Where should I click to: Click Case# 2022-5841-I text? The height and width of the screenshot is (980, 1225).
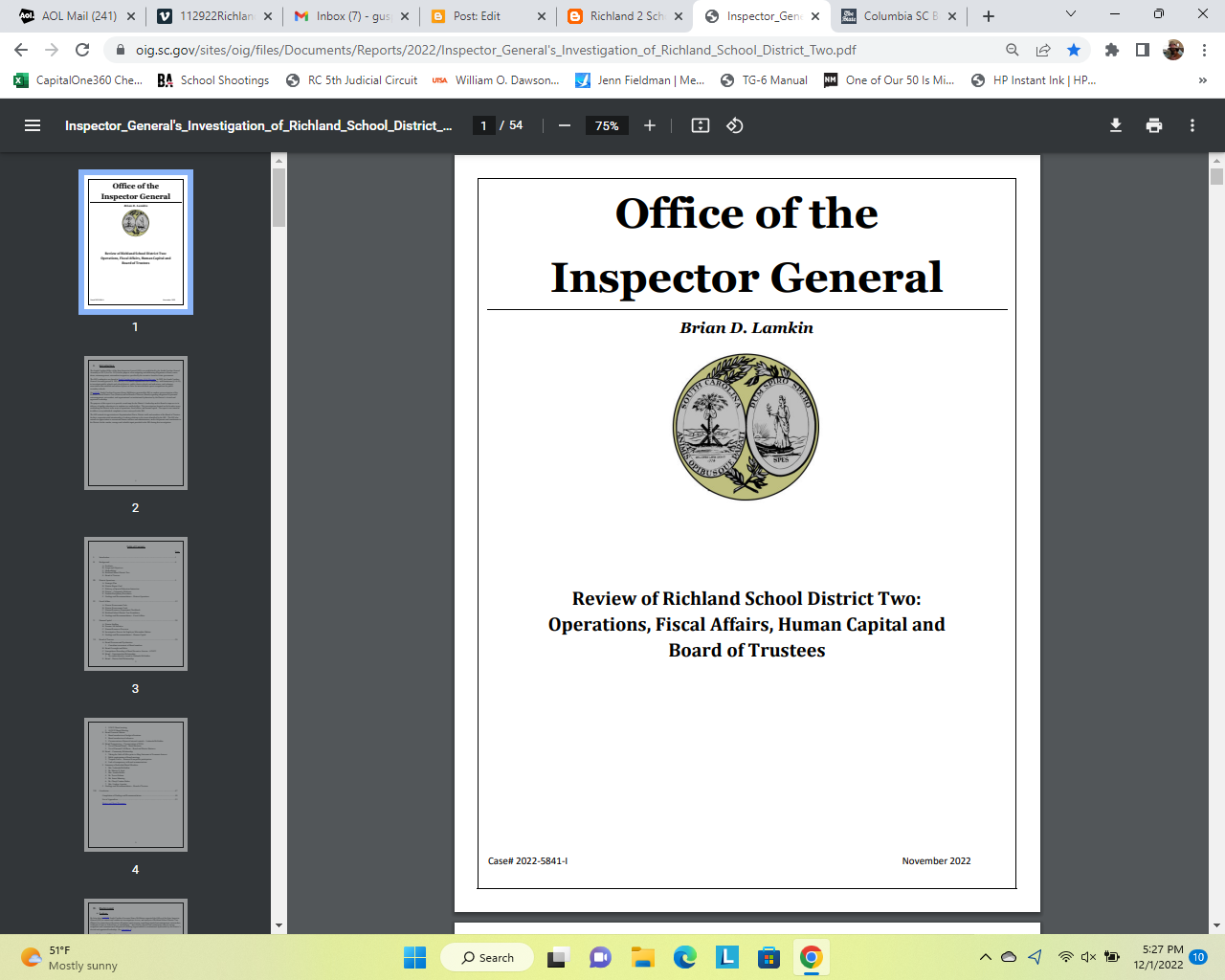coord(527,861)
